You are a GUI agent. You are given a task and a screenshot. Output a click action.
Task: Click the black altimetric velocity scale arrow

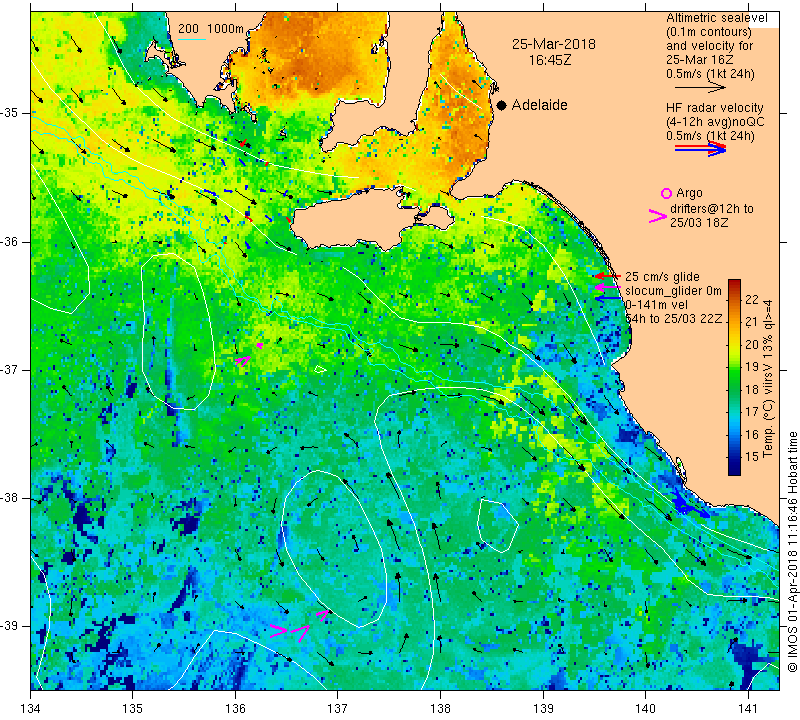point(700,88)
